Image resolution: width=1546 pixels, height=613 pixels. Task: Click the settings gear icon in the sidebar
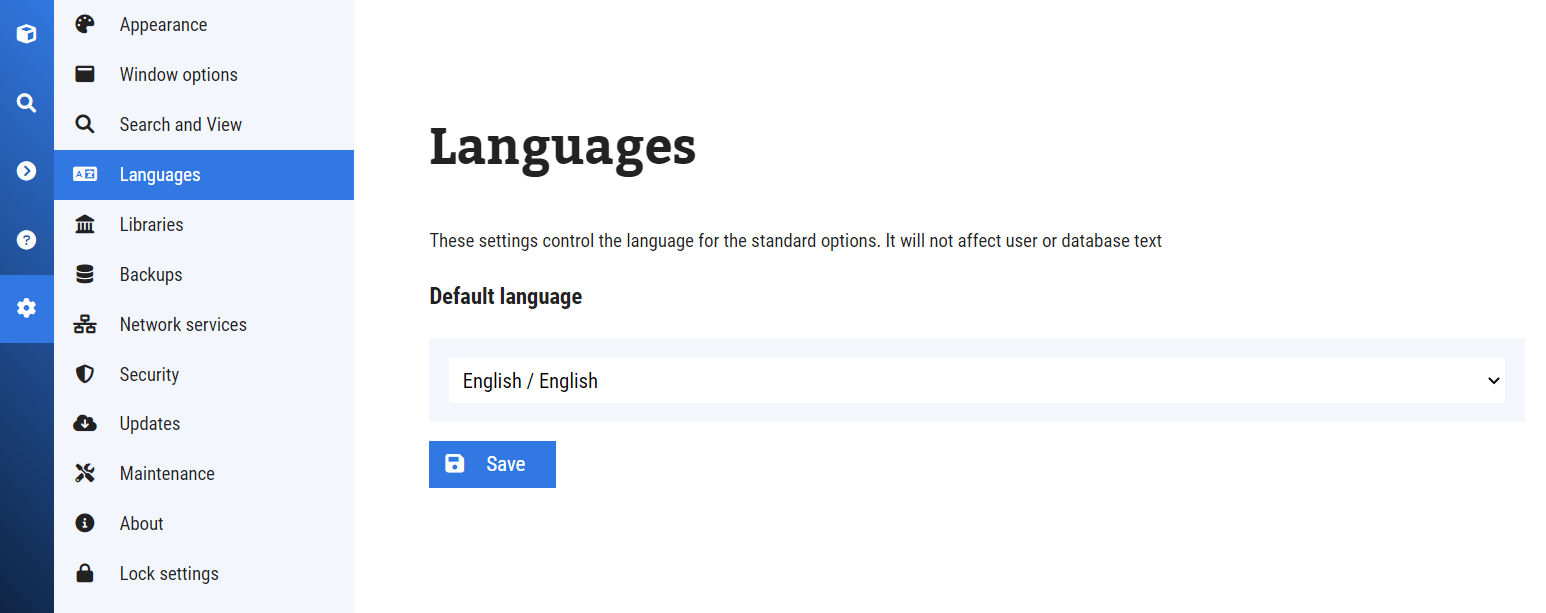26,308
